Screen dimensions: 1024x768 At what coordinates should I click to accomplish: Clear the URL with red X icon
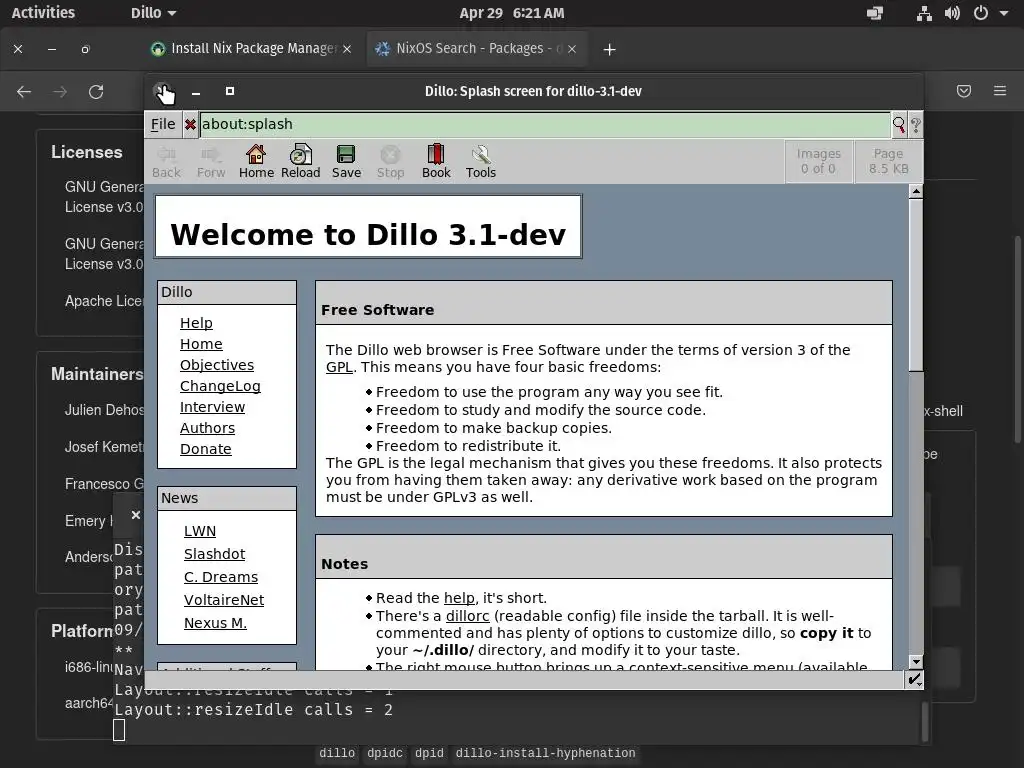[x=190, y=124]
